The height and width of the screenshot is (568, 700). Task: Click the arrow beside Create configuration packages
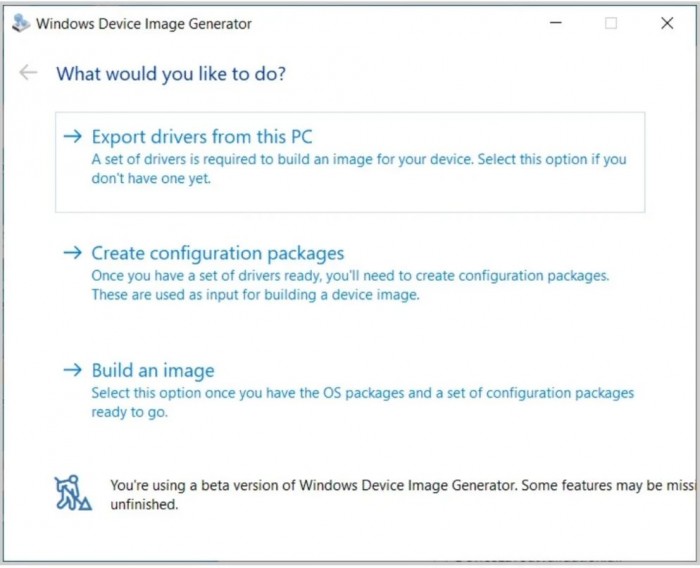click(73, 253)
